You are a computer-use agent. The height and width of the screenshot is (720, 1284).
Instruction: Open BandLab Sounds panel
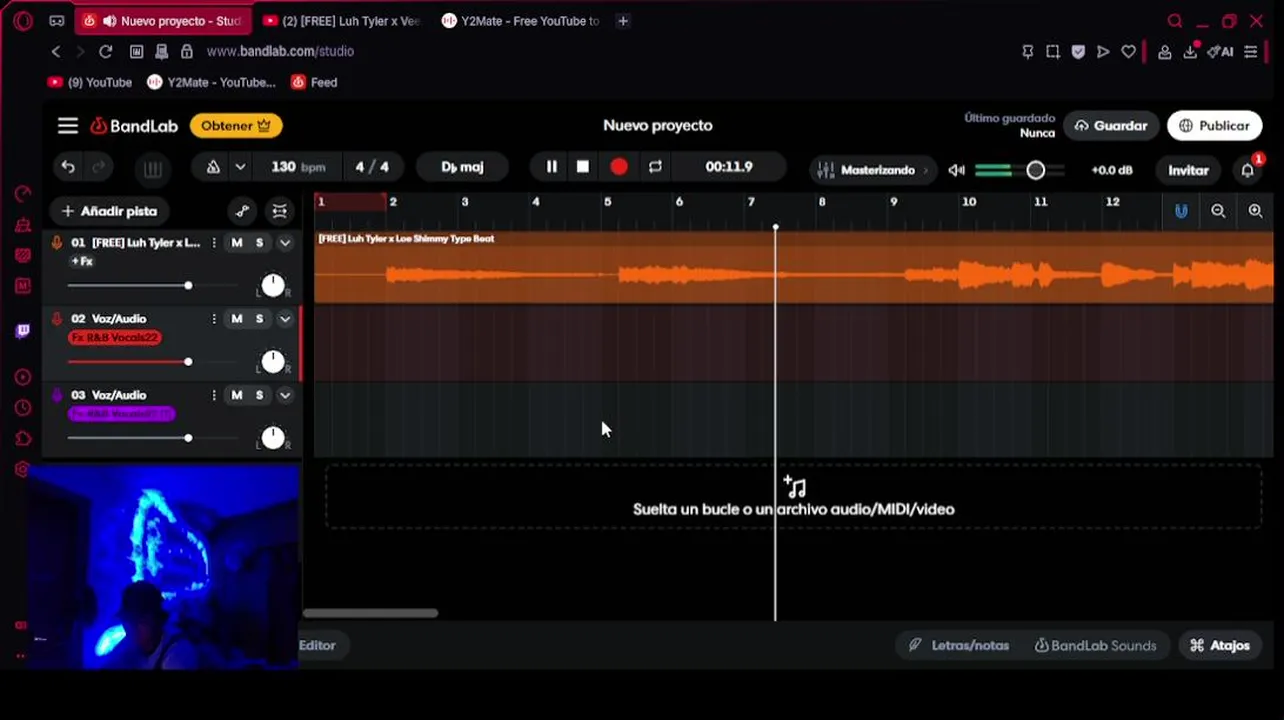pos(1095,646)
